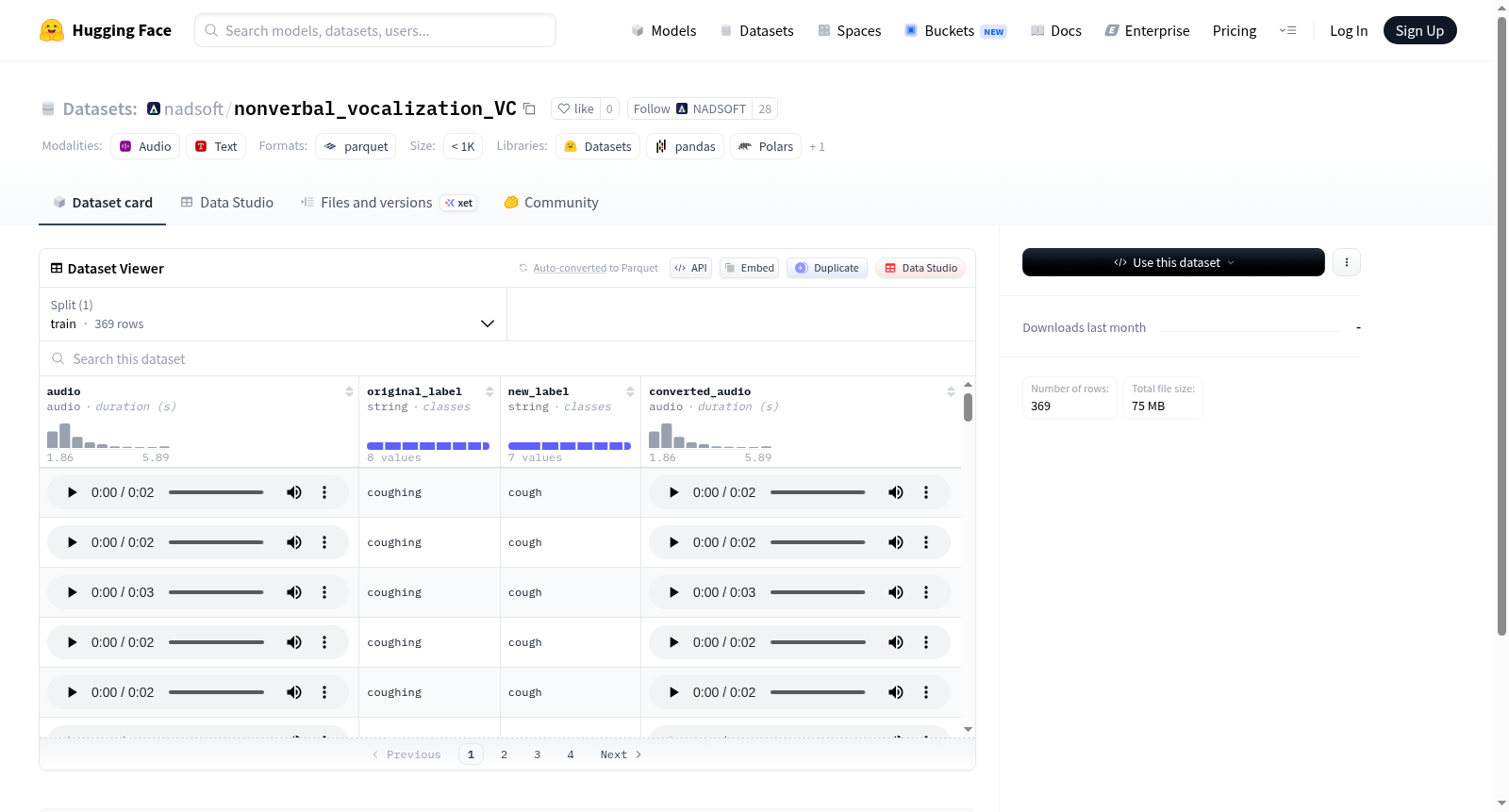The width and height of the screenshot is (1509, 812).
Task: Sort by the converted_audio column
Action: (x=951, y=391)
